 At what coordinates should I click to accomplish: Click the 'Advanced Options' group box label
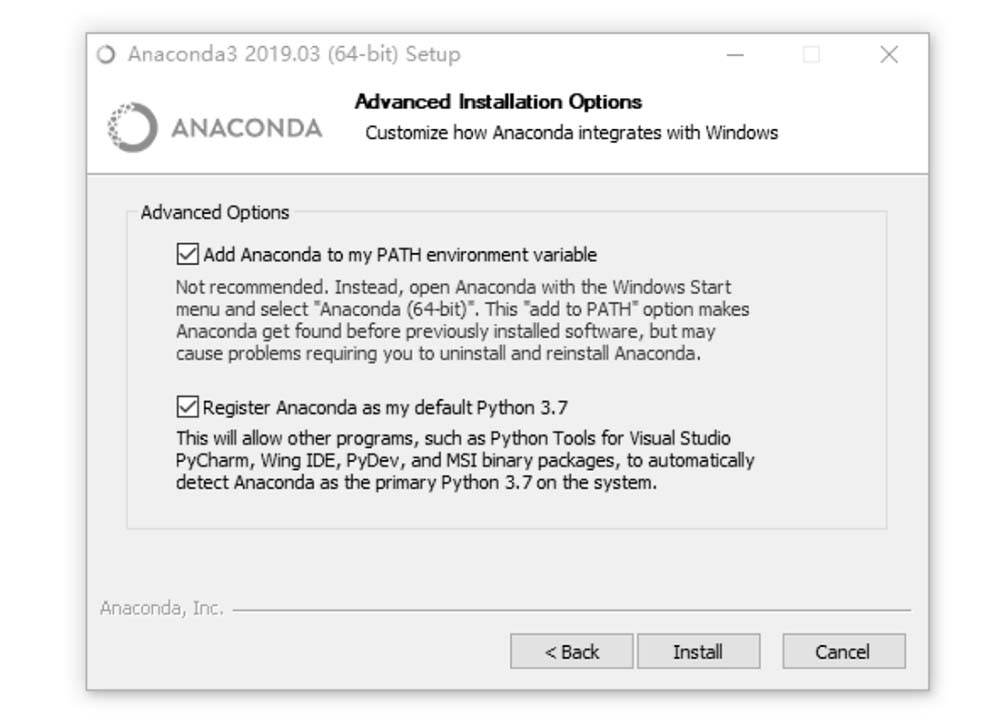[215, 212]
